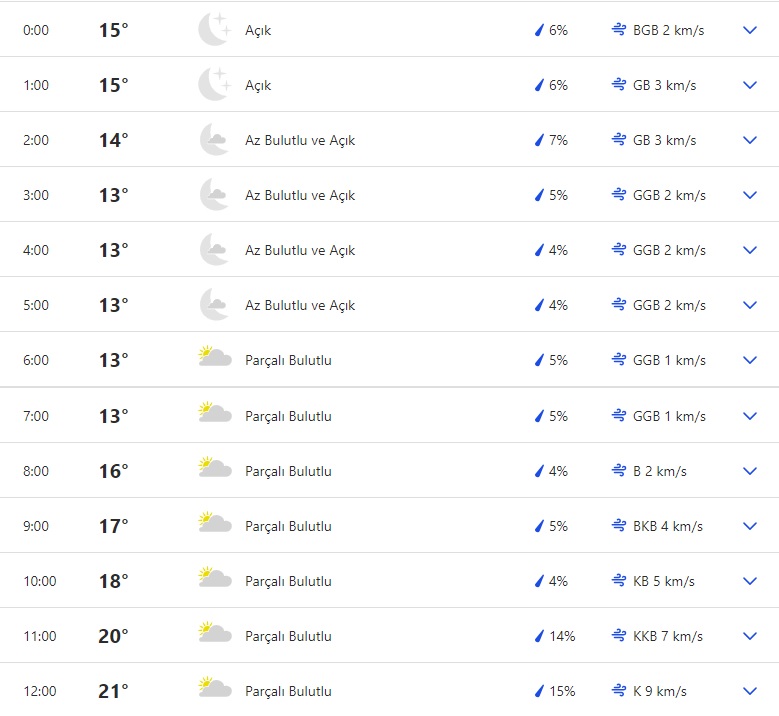The image size is (779, 716).
Task: Expand the 3:00 row chevron
Action: click(x=750, y=195)
